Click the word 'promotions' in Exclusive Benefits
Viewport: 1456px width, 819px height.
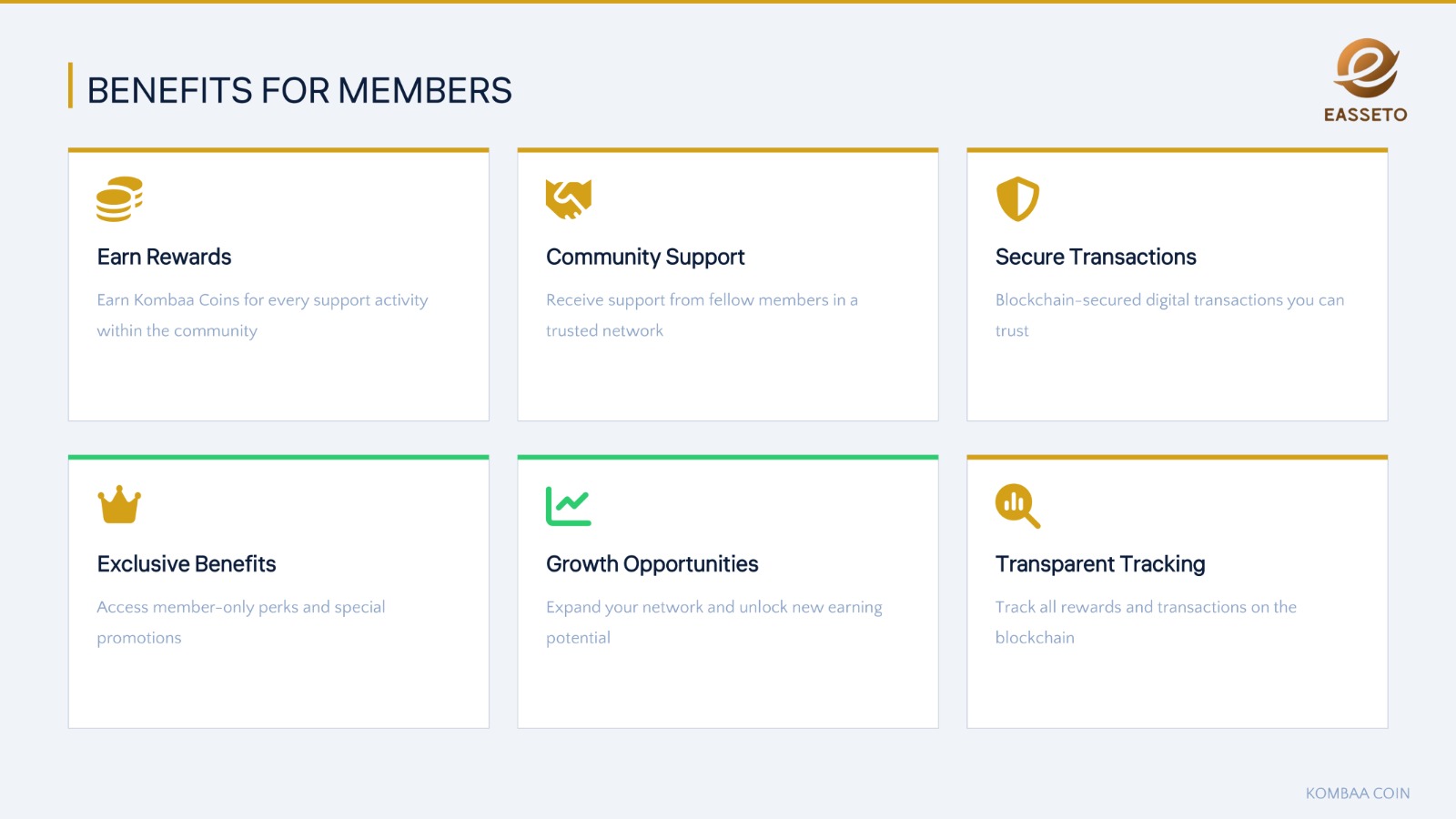tap(139, 638)
